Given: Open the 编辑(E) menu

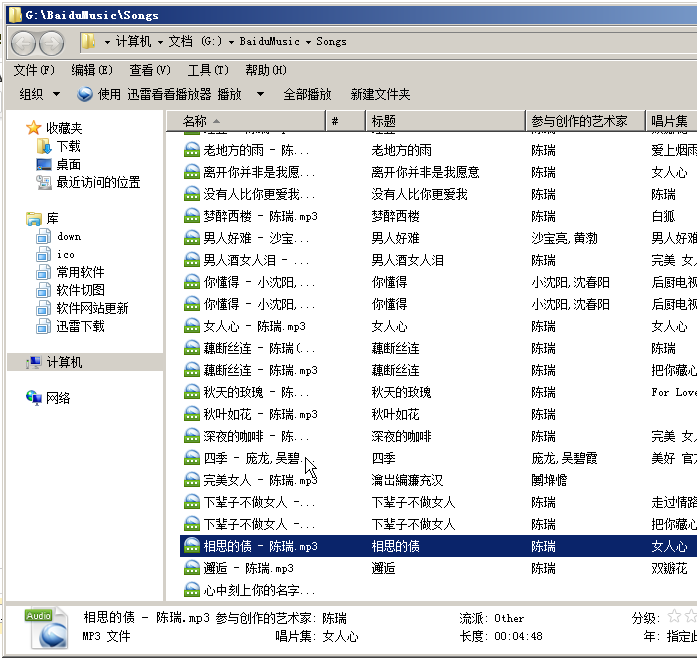Looking at the screenshot, I should point(92,70).
